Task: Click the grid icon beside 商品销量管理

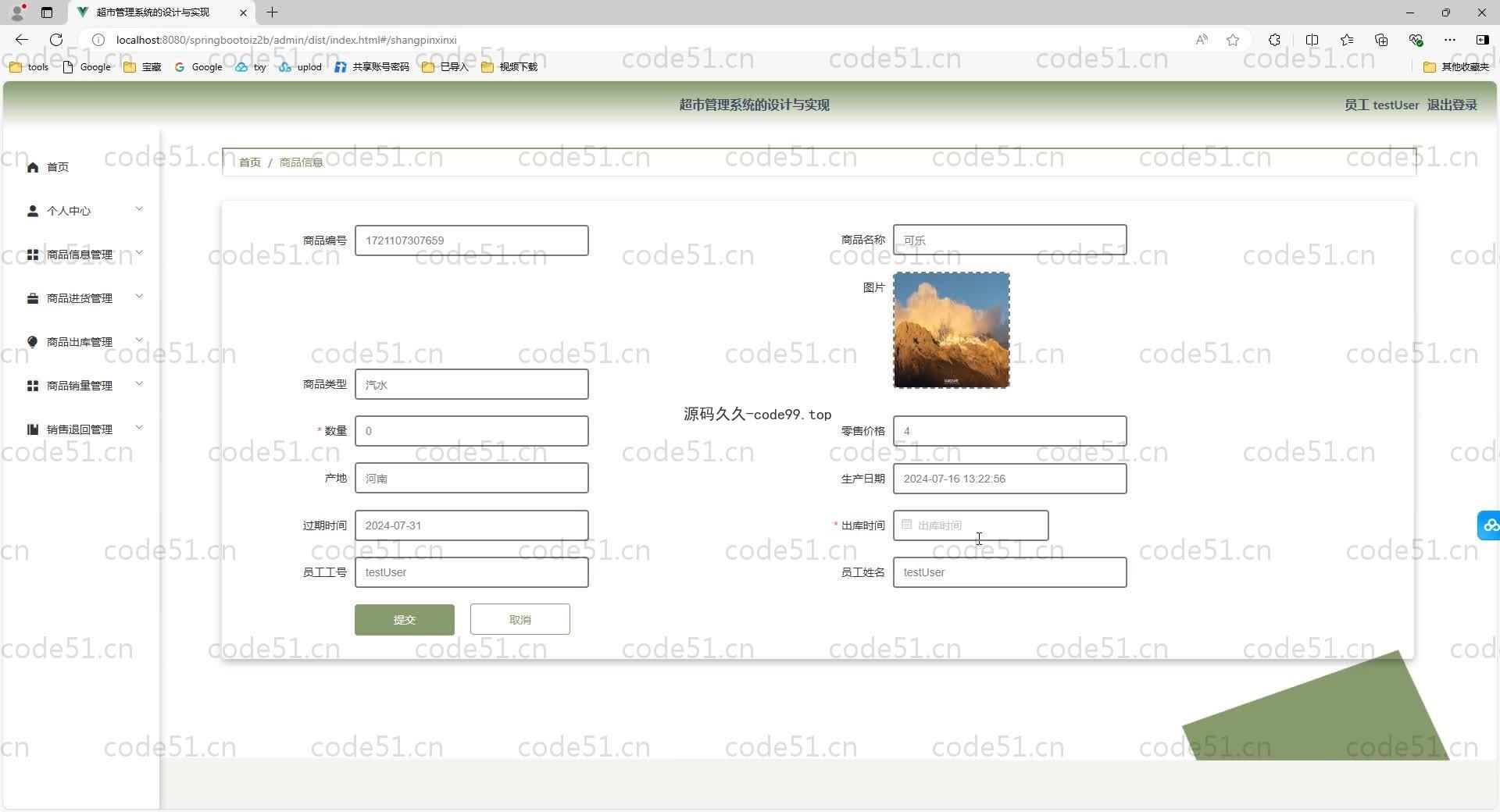Action: tap(33, 386)
